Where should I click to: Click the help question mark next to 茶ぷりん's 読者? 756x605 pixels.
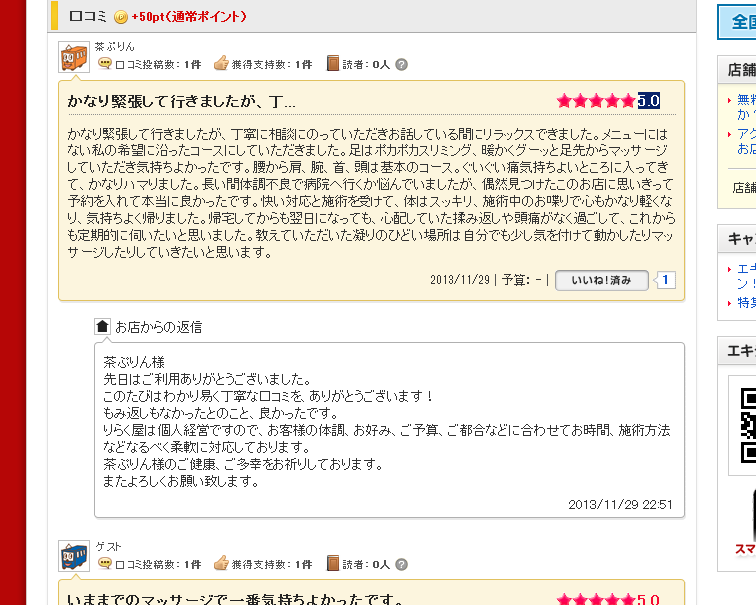[401, 65]
